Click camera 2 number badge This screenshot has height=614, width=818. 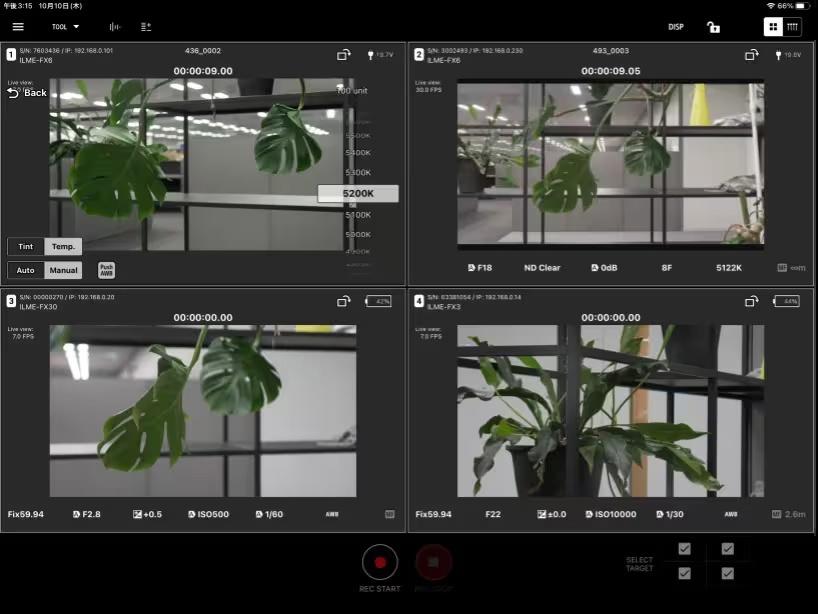419,55
